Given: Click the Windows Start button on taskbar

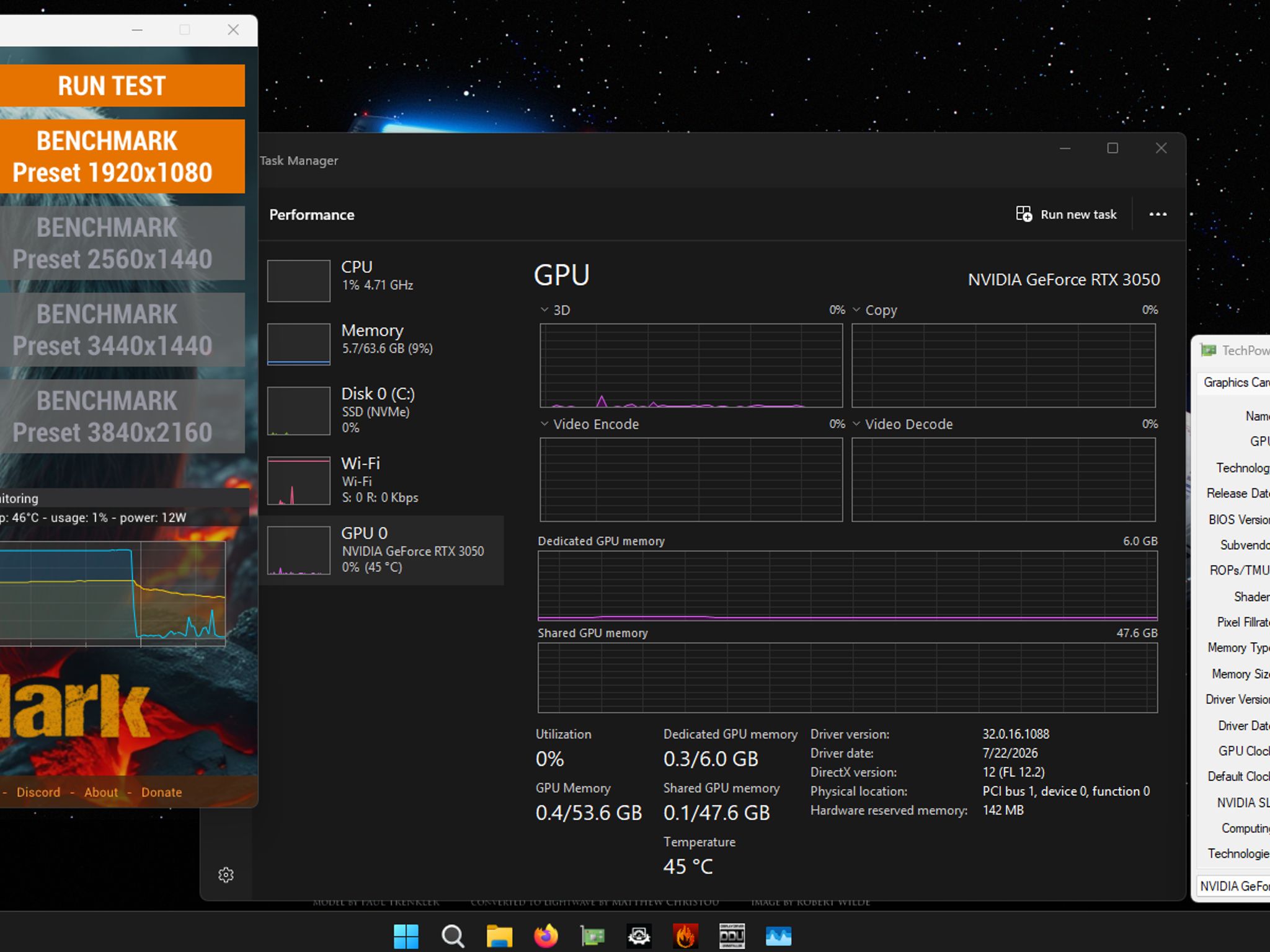Looking at the screenshot, I should coord(406,936).
